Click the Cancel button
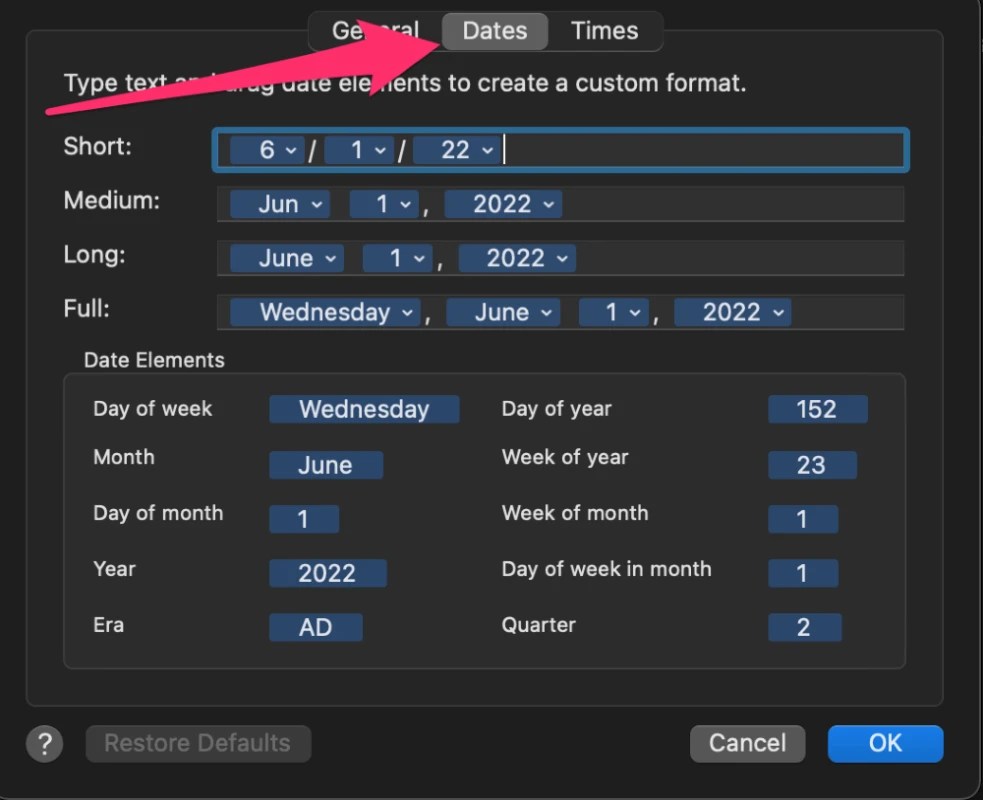This screenshot has height=800, width=983. tap(747, 743)
